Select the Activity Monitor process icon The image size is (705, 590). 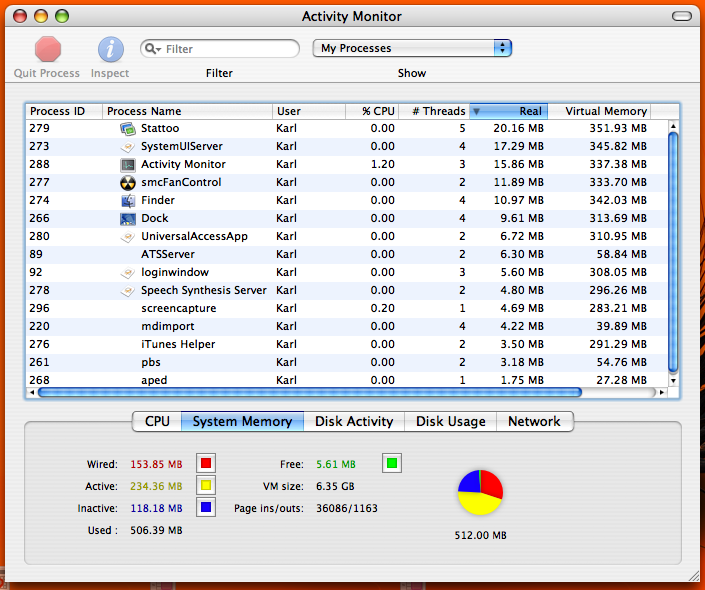pyautogui.click(x=128, y=165)
